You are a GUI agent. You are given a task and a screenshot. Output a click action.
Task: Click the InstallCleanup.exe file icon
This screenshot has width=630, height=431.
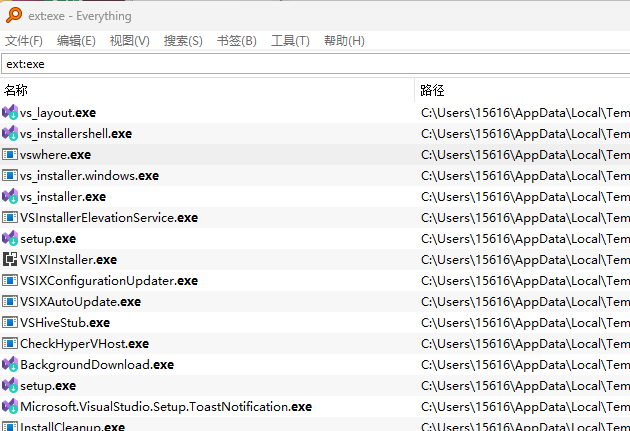(x=10, y=427)
